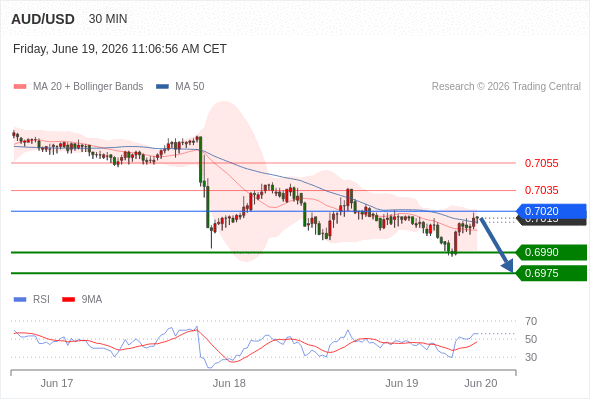The height and width of the screenshot is (400, 590).
Task: Click the Jun 18 date axis label
Action: 229,383
